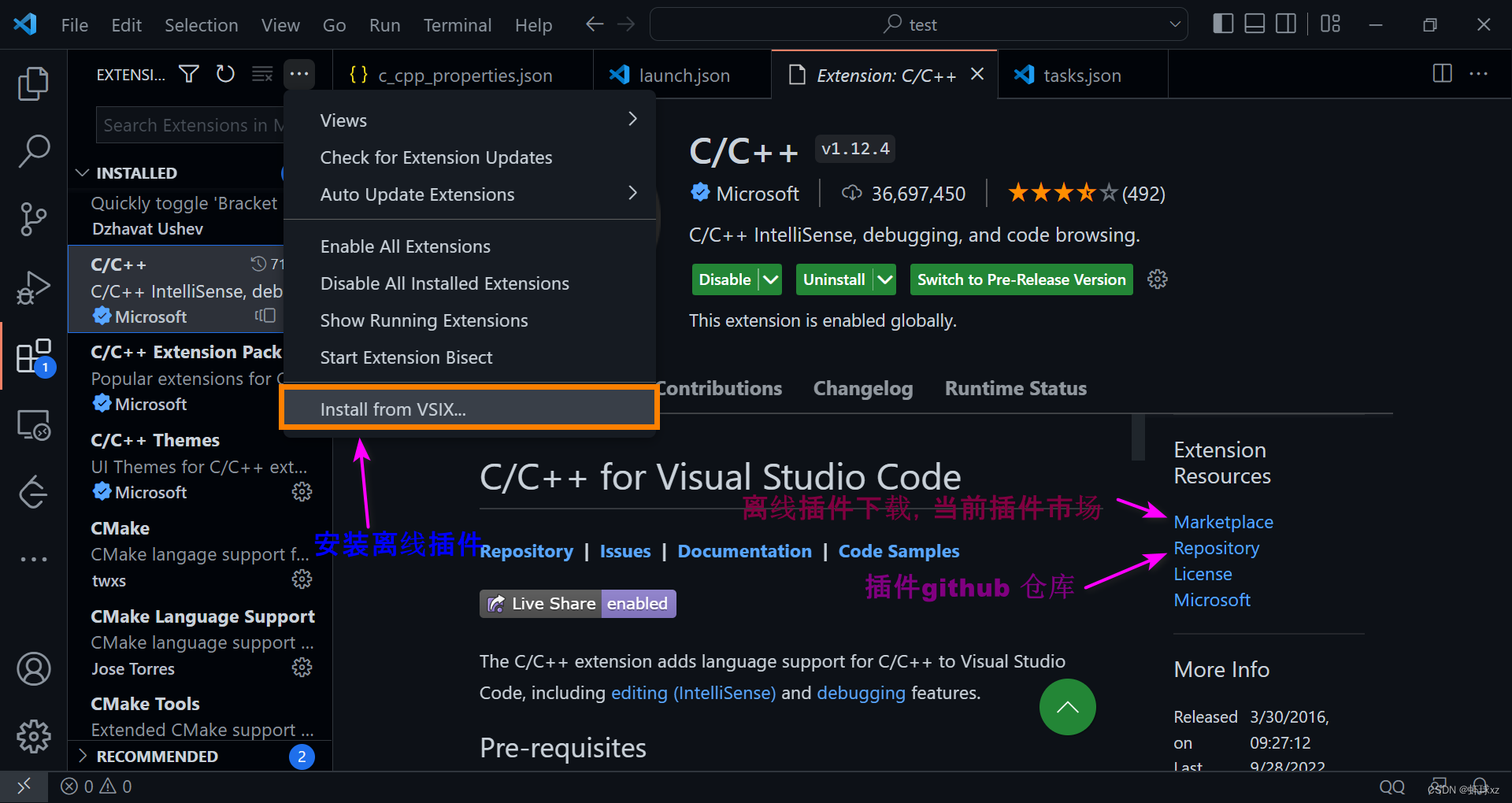Open the Run and Debug view

(33, 287)
